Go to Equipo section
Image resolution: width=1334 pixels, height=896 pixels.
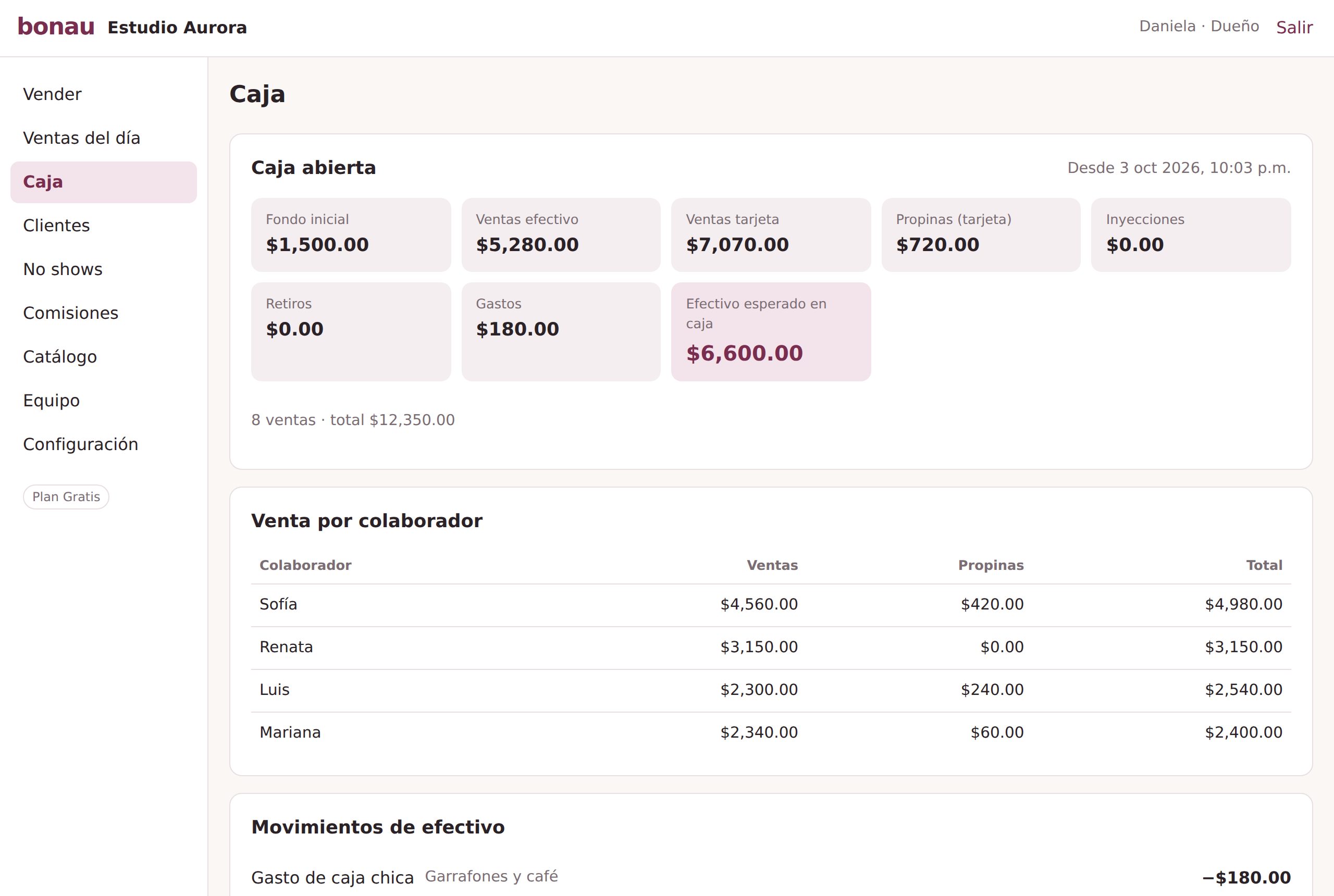[104, 401]
